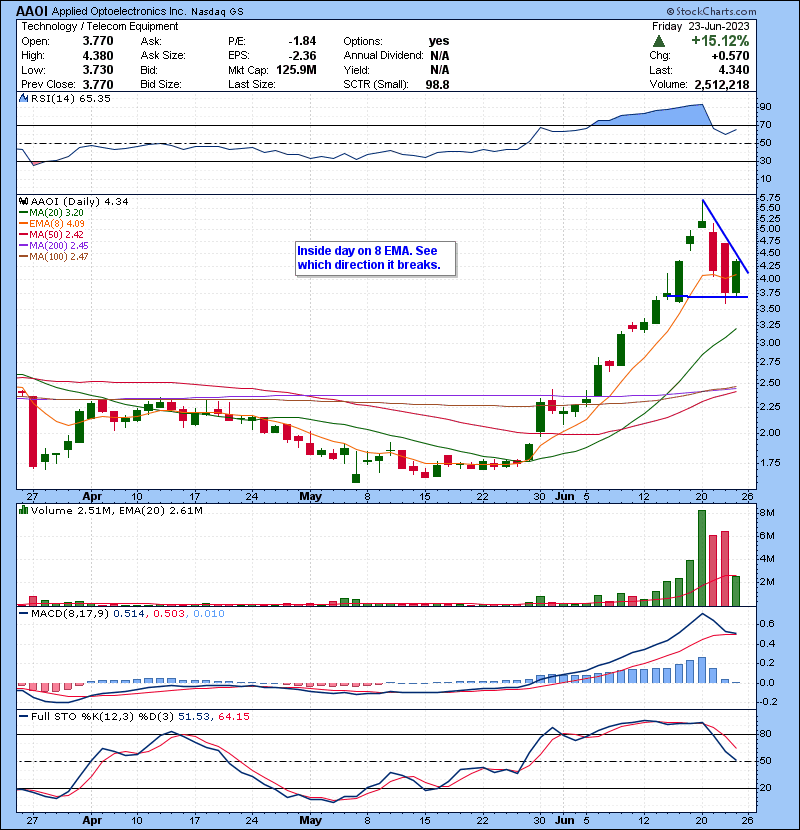
Task: Click the SCTR (Small) value 98.8
Action: 437,85
